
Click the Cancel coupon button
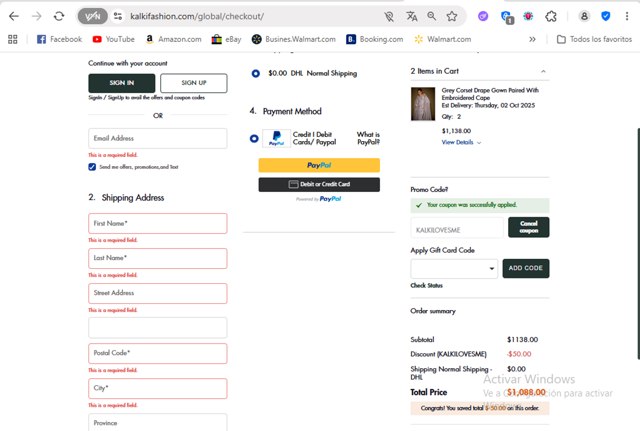pyautogui.click(x=529, y=227)
